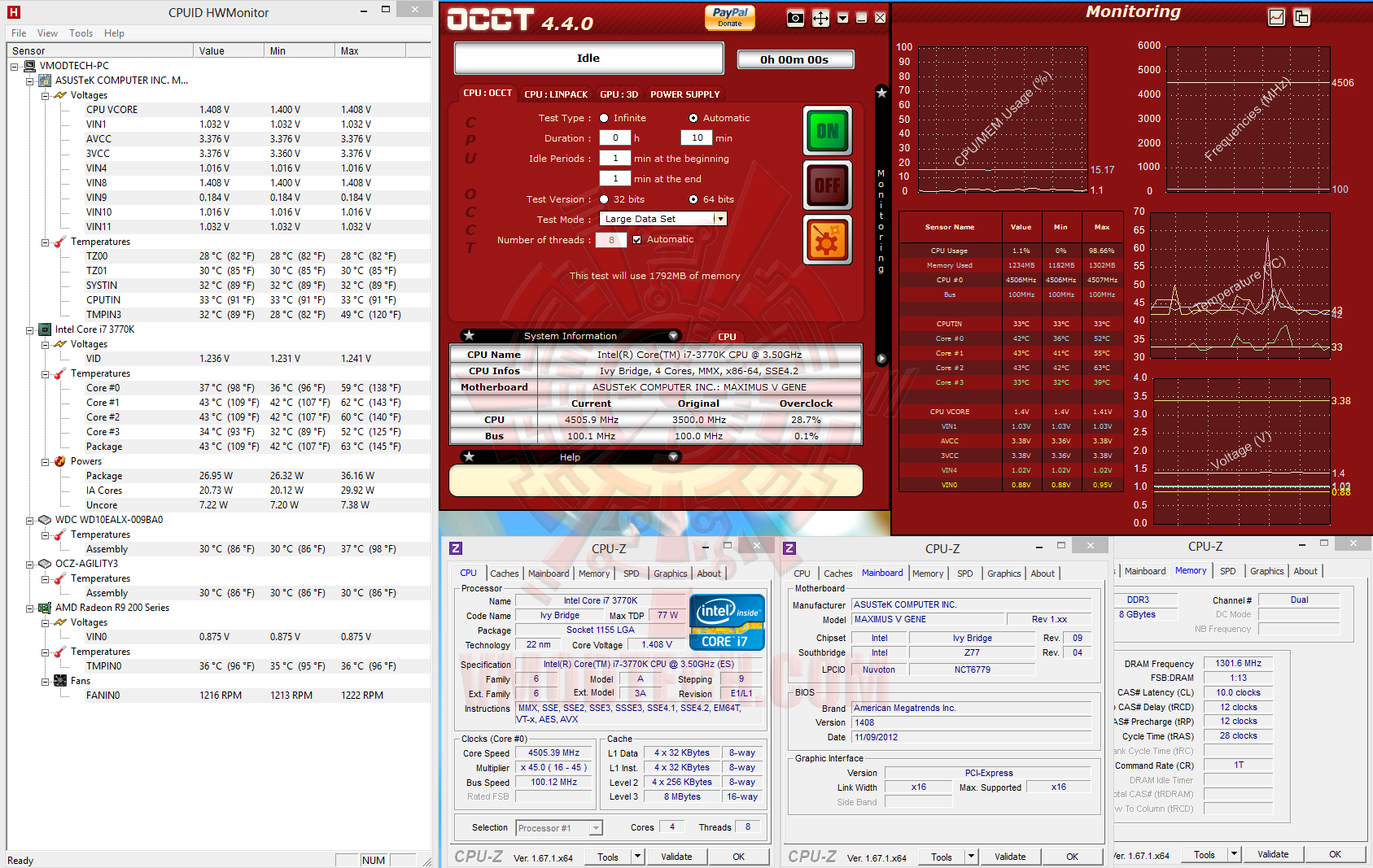Image resolution: width=1373 pixels, height=868 pixels.
Task: Click the first CPU-Z window's Z icon
Action: (x=456, y=548)
